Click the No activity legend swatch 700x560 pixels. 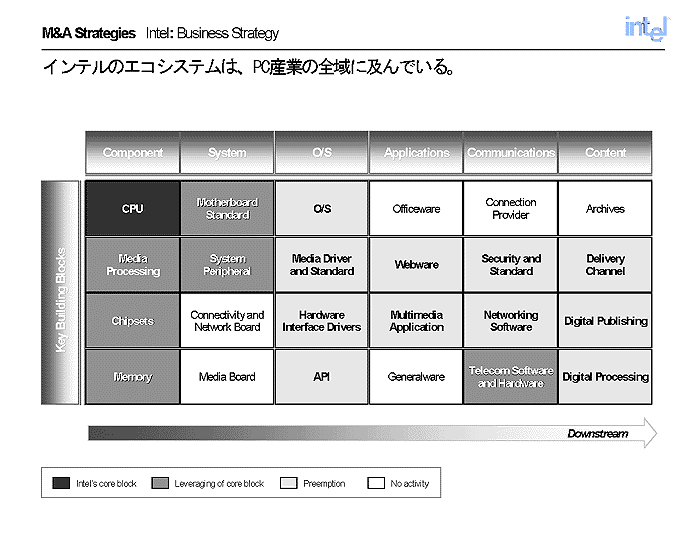(375, 484)
